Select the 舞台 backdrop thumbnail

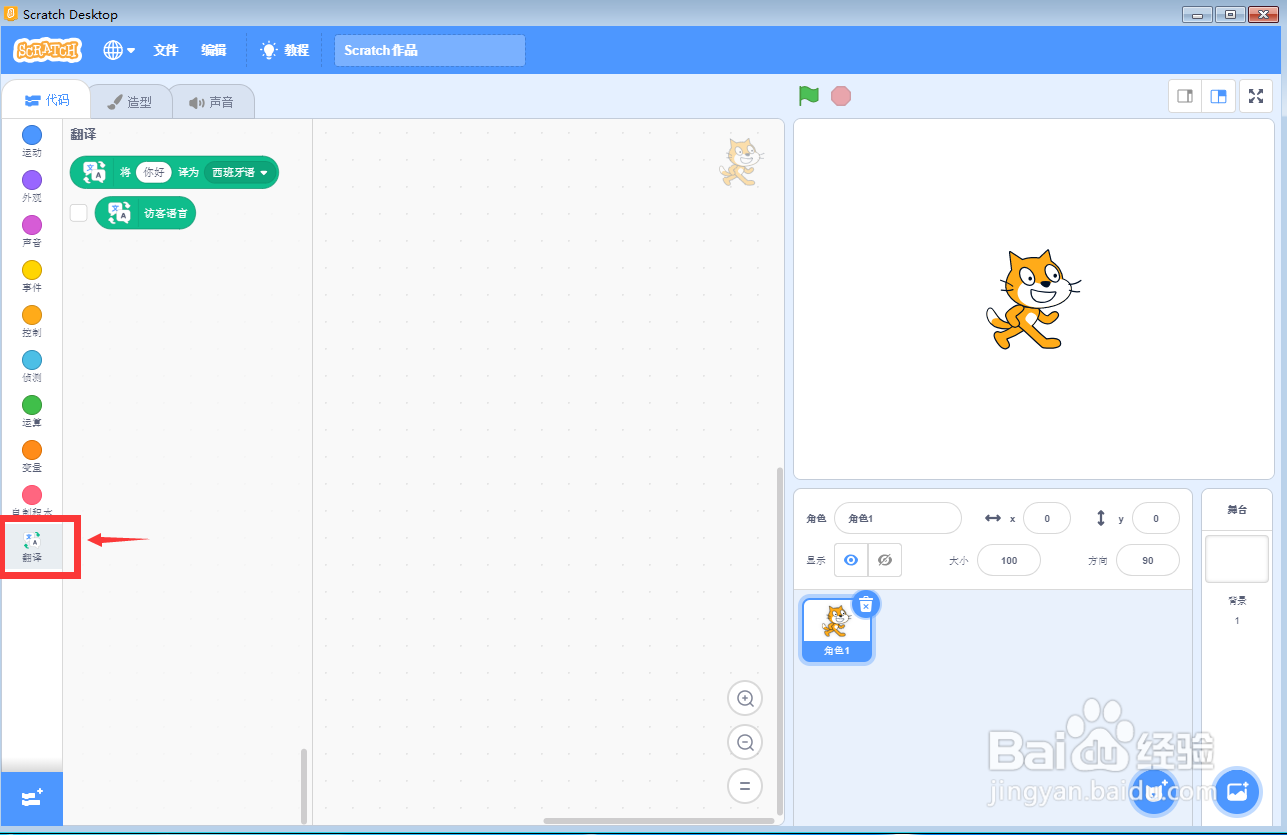coord(1237,558)
